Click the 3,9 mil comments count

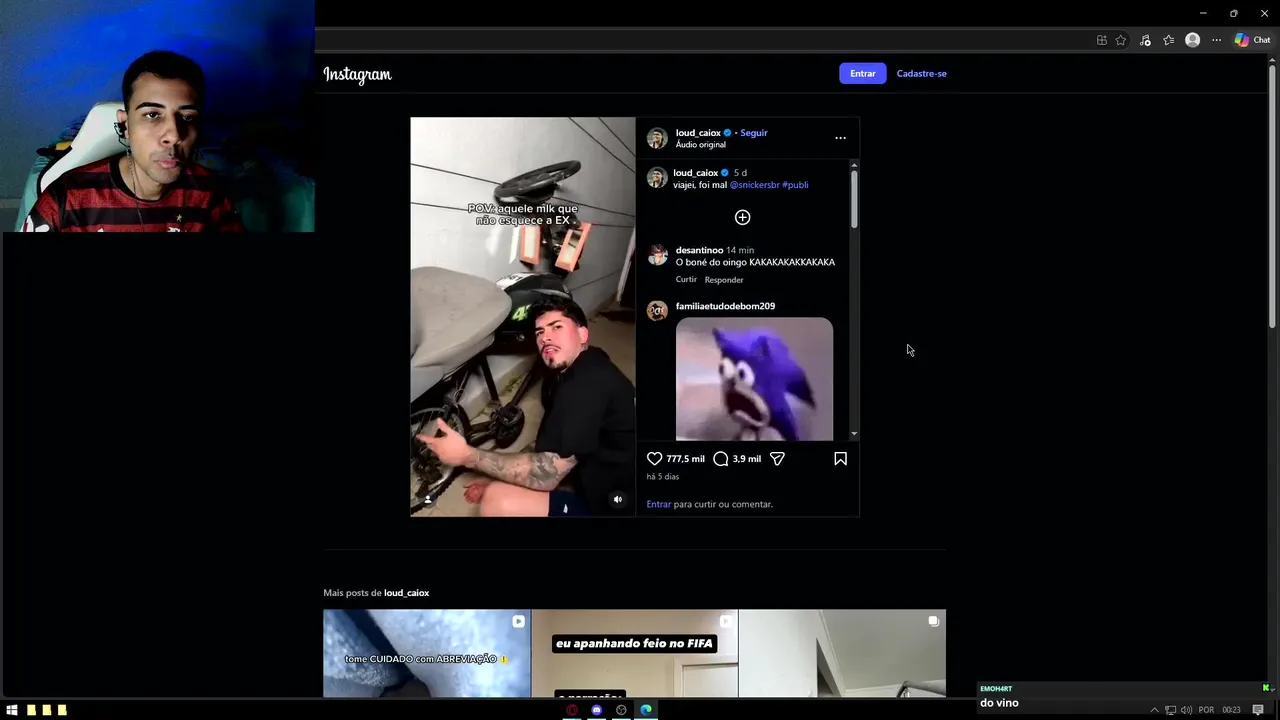(746, 459)
